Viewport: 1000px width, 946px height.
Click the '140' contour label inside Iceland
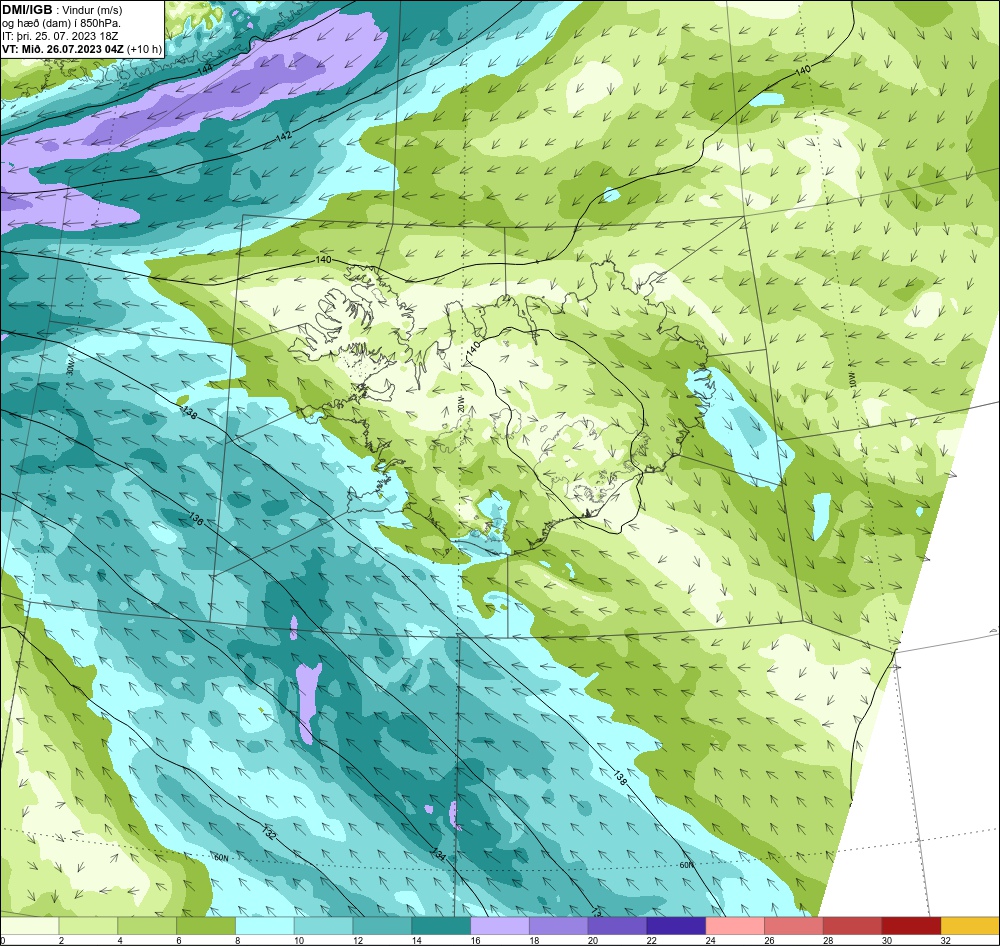[473, 350]
